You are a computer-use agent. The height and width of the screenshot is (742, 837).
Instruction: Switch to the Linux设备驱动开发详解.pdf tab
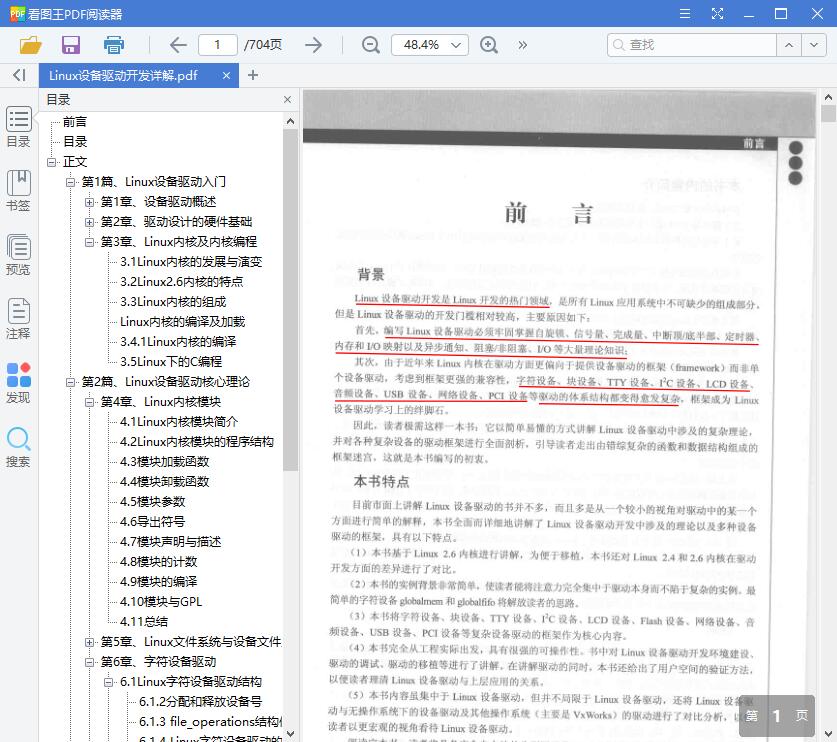pos(123,75)
